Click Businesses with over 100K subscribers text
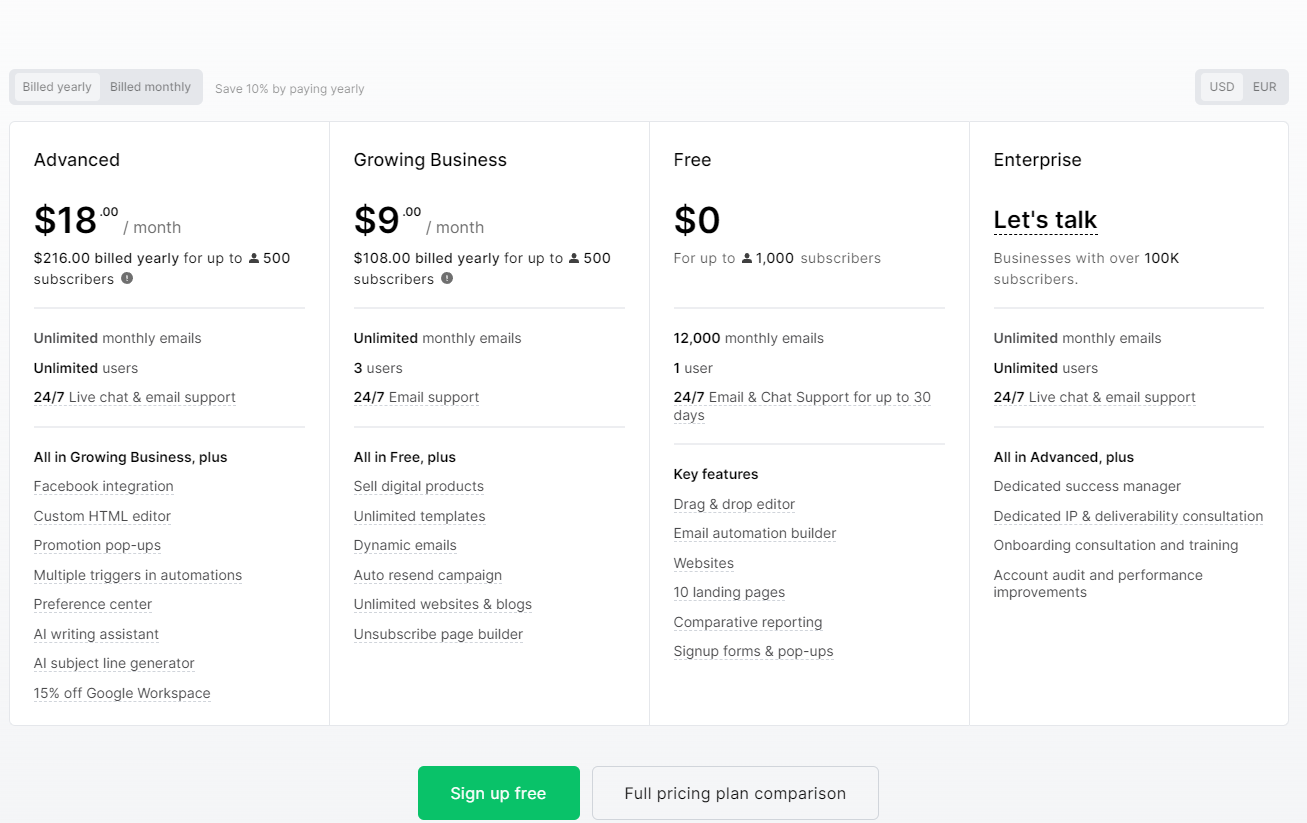1307x823 pixels. [x=1086, y=269]
